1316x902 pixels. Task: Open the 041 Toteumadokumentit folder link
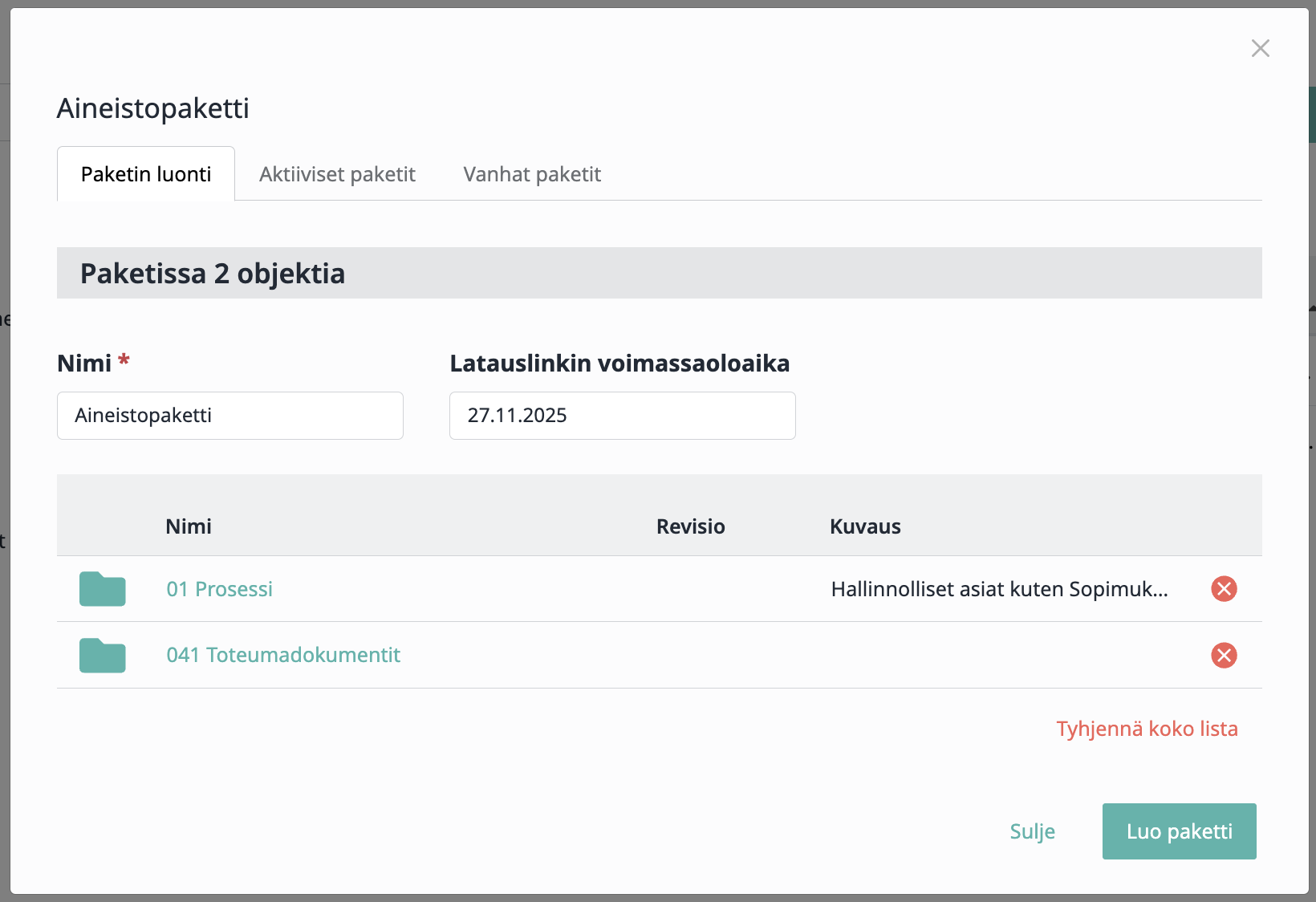[x=283, y=655]
